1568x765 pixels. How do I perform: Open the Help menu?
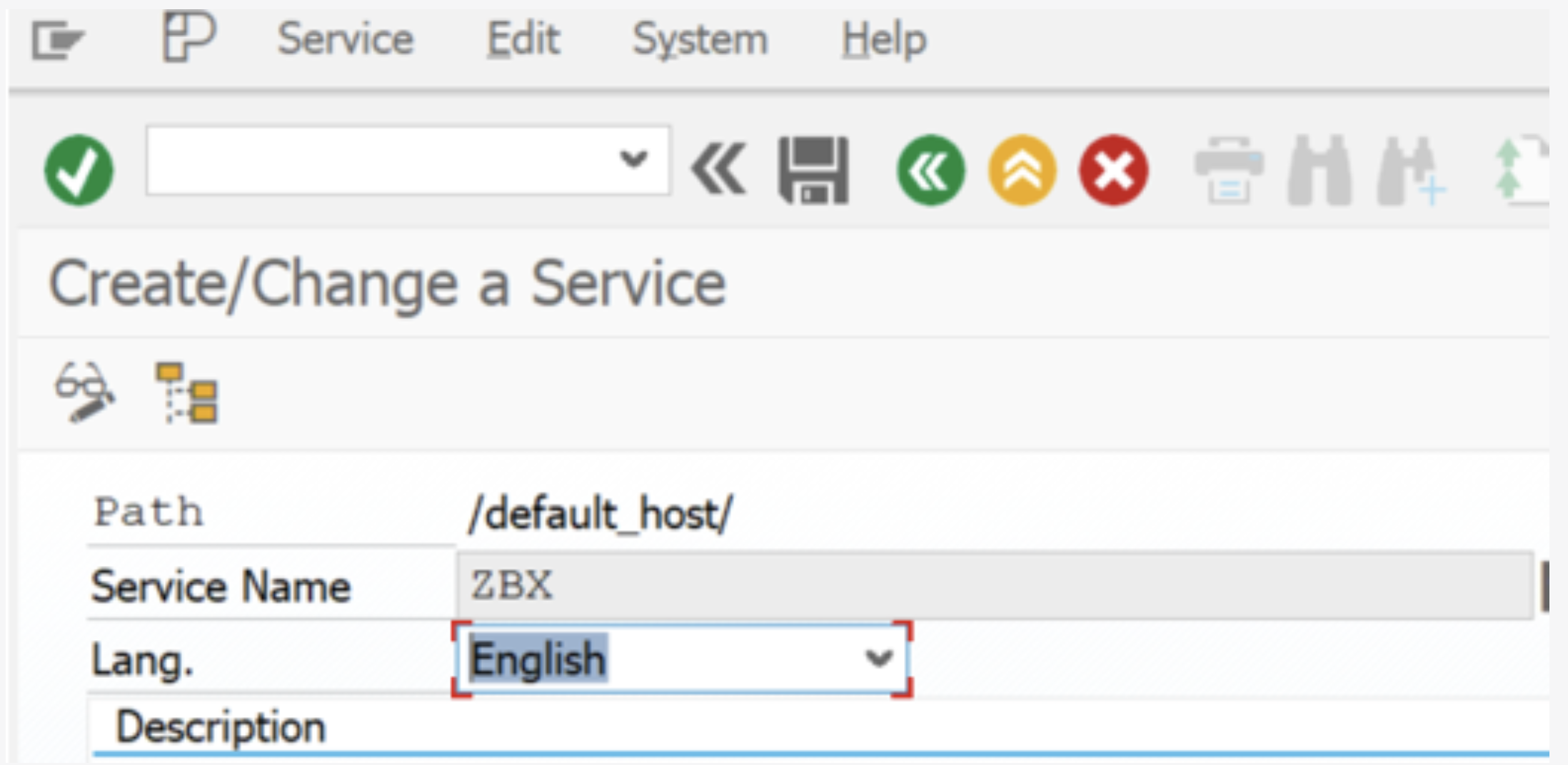(x=883, y=39)
